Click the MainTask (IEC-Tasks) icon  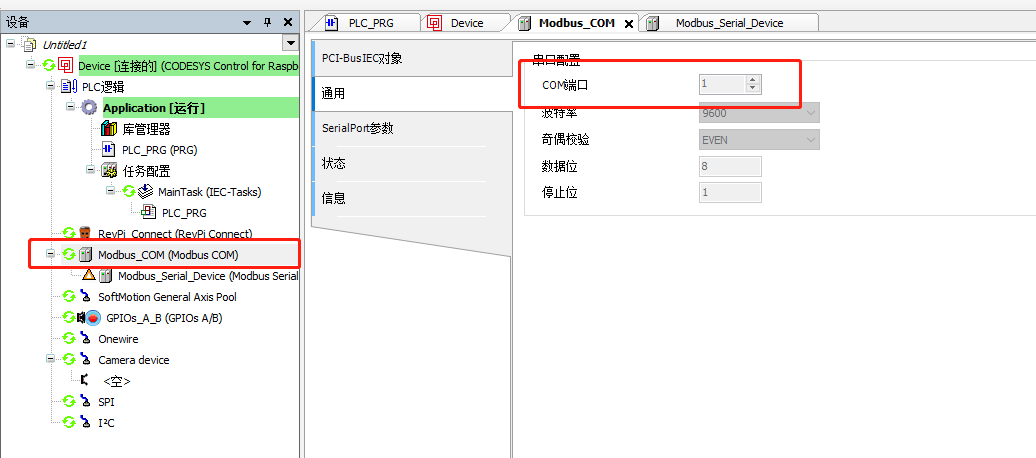pos(145,192)
